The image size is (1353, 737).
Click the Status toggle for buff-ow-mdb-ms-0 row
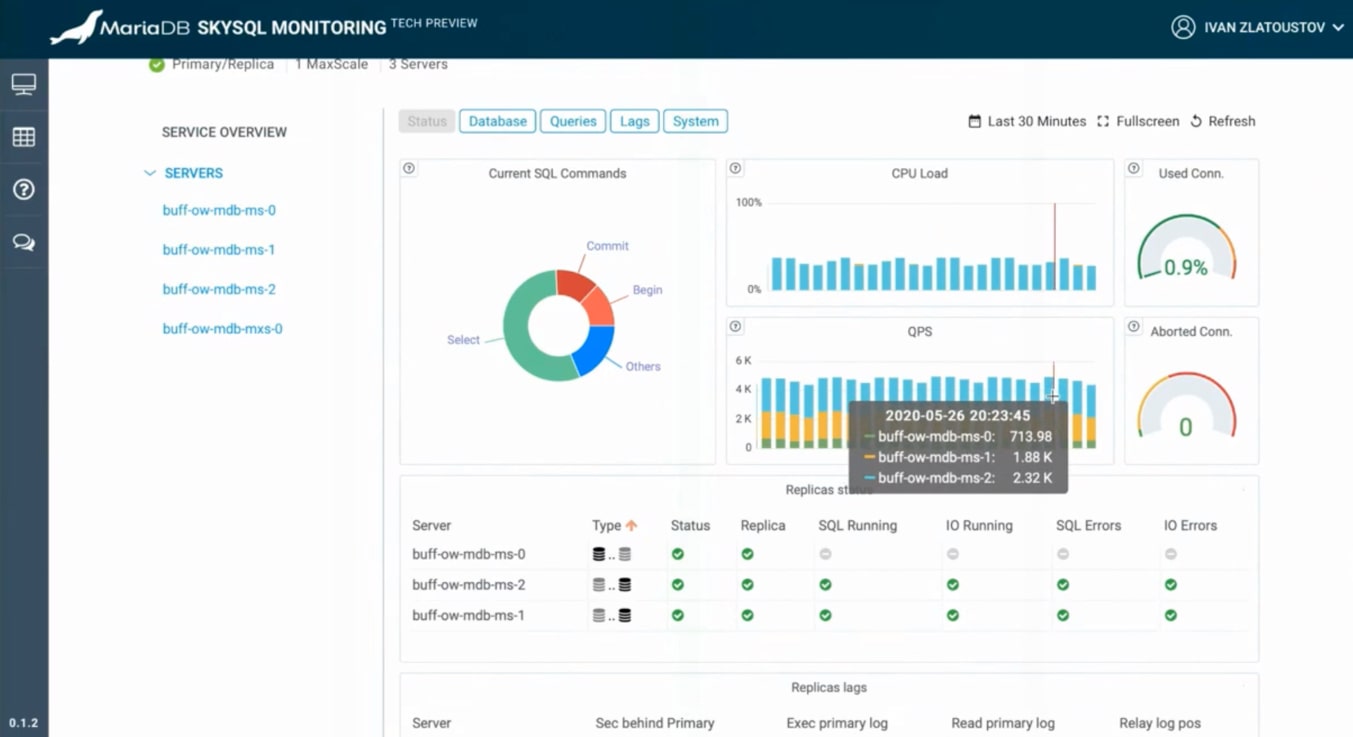[678, 553]
